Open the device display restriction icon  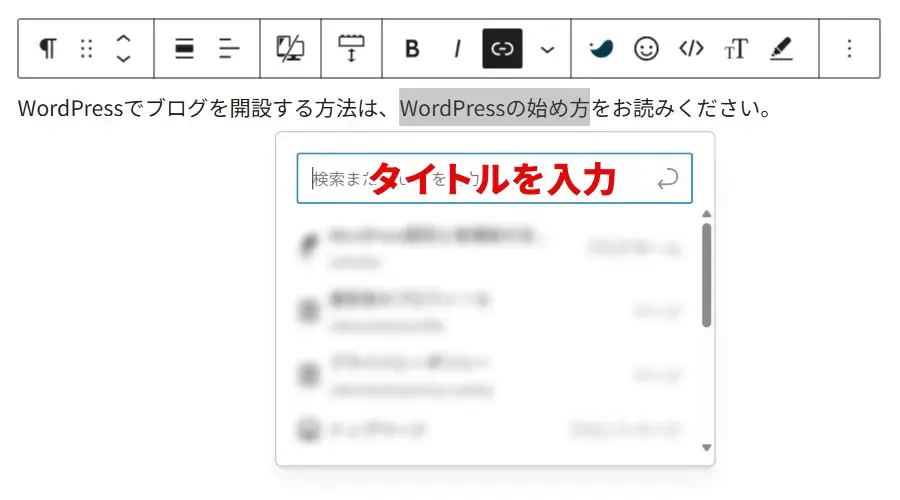(290, 49)
